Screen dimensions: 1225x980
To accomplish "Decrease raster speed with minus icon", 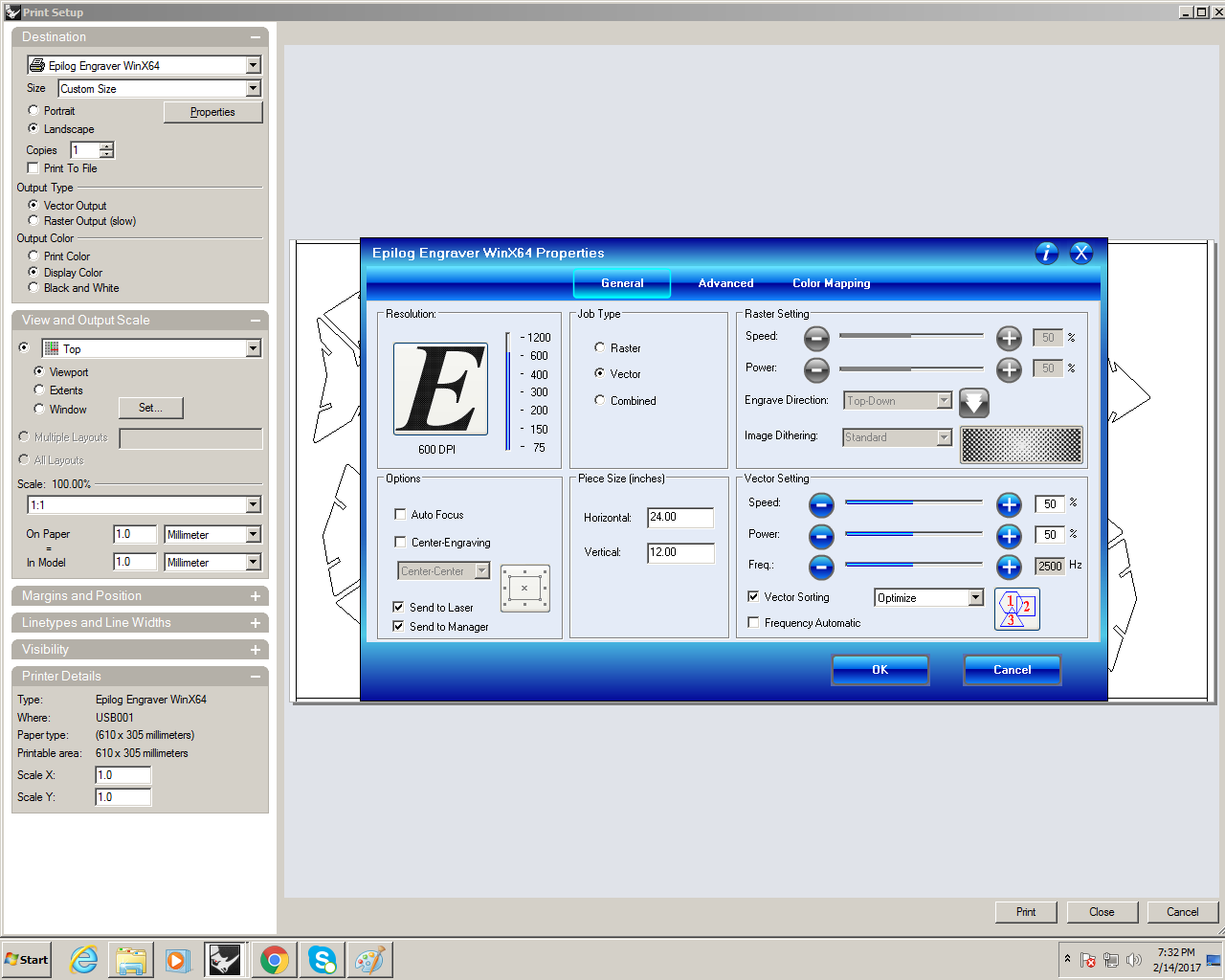I will click(x=816, y=338).
